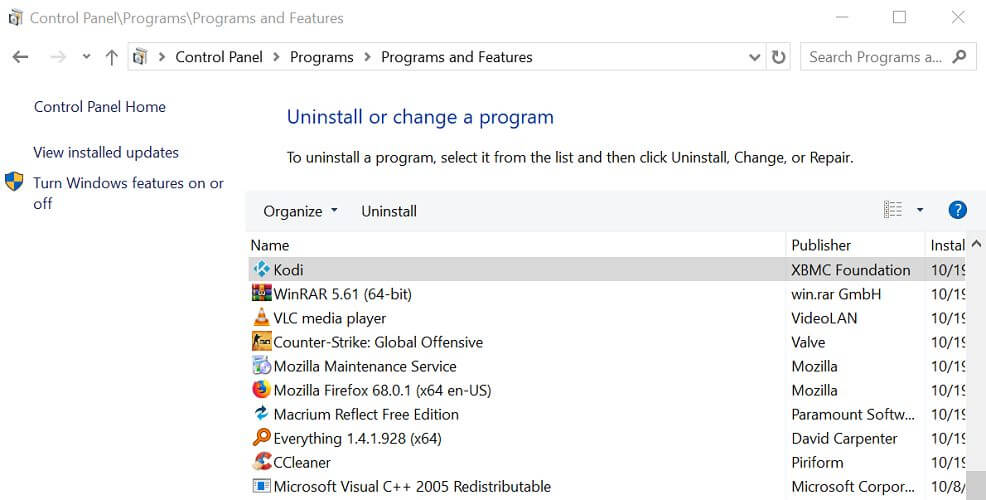Select the CCleaner icon

coord(262,462)
